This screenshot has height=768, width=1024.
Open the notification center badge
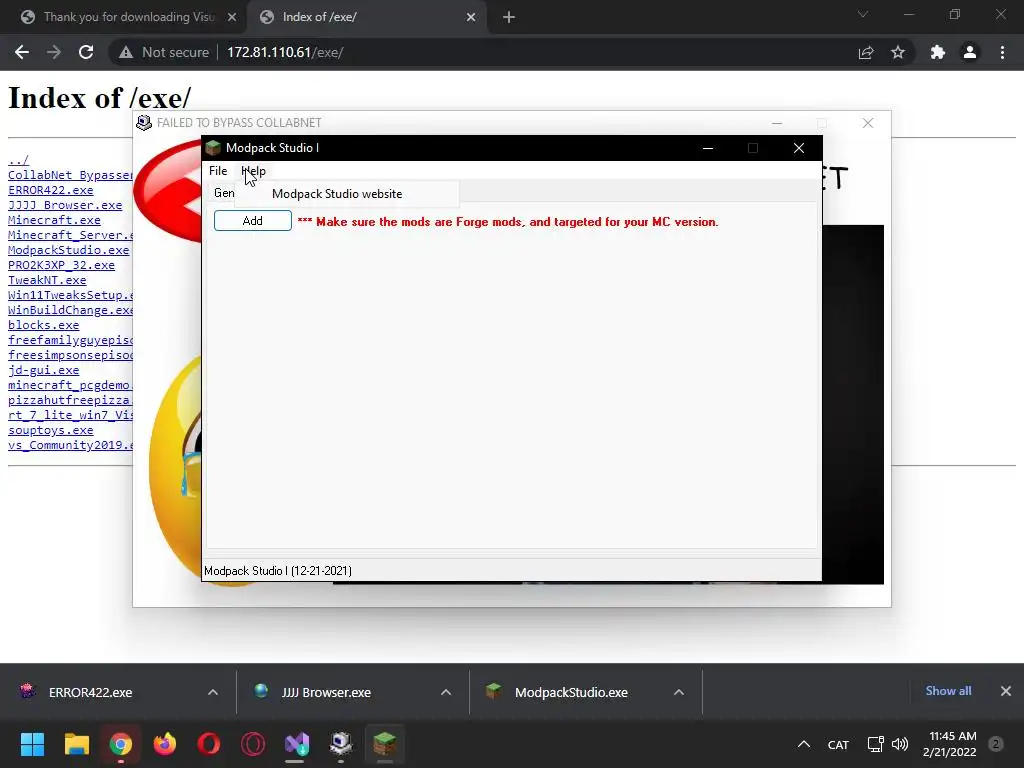996,744
